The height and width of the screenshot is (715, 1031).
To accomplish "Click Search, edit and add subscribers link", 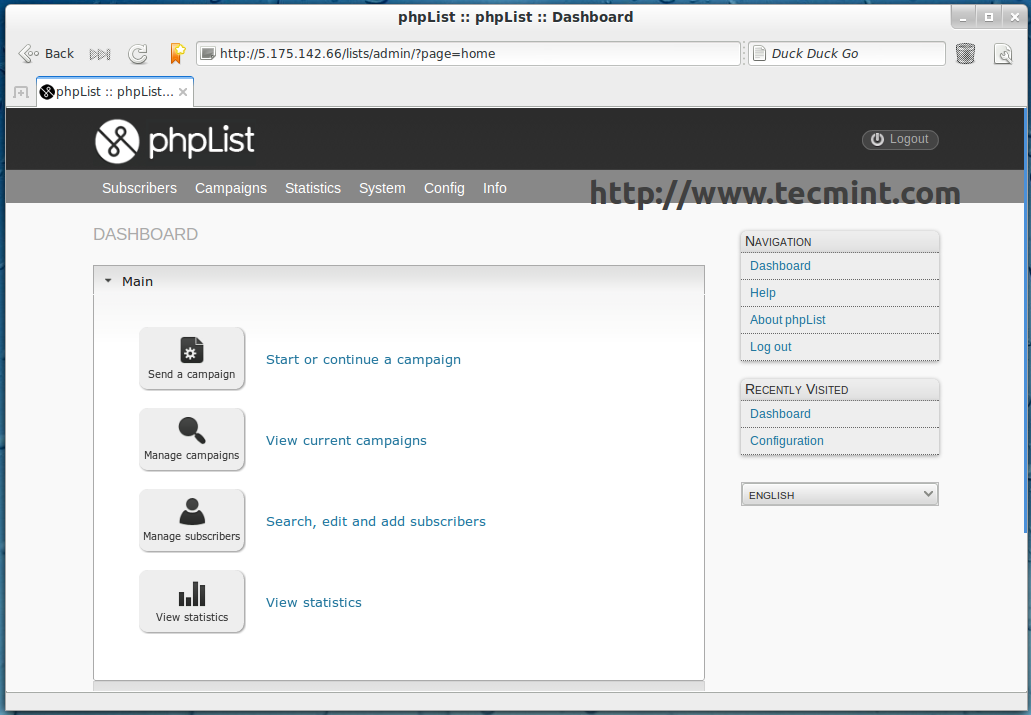I will click(376, 522).
